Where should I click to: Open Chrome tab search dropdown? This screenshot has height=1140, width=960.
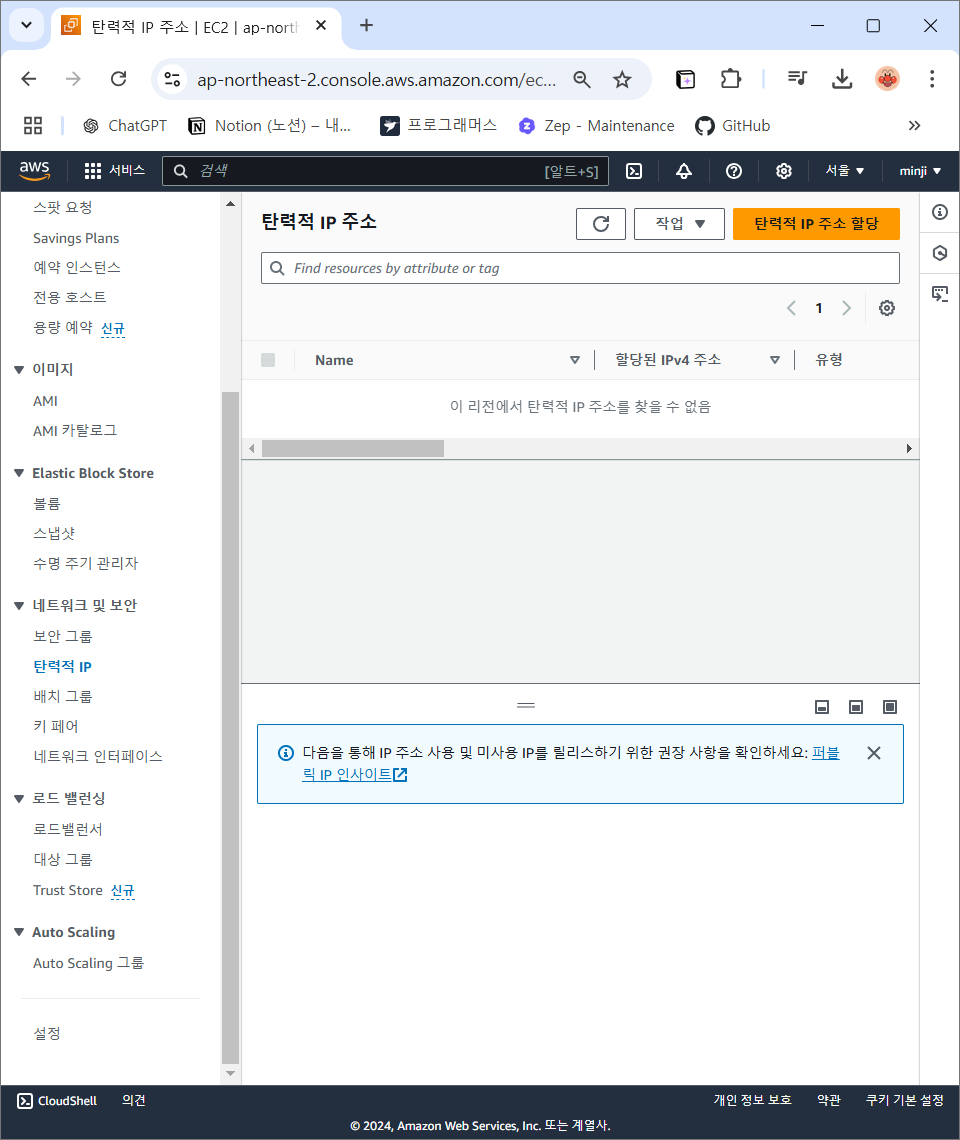tap(26, 25)
